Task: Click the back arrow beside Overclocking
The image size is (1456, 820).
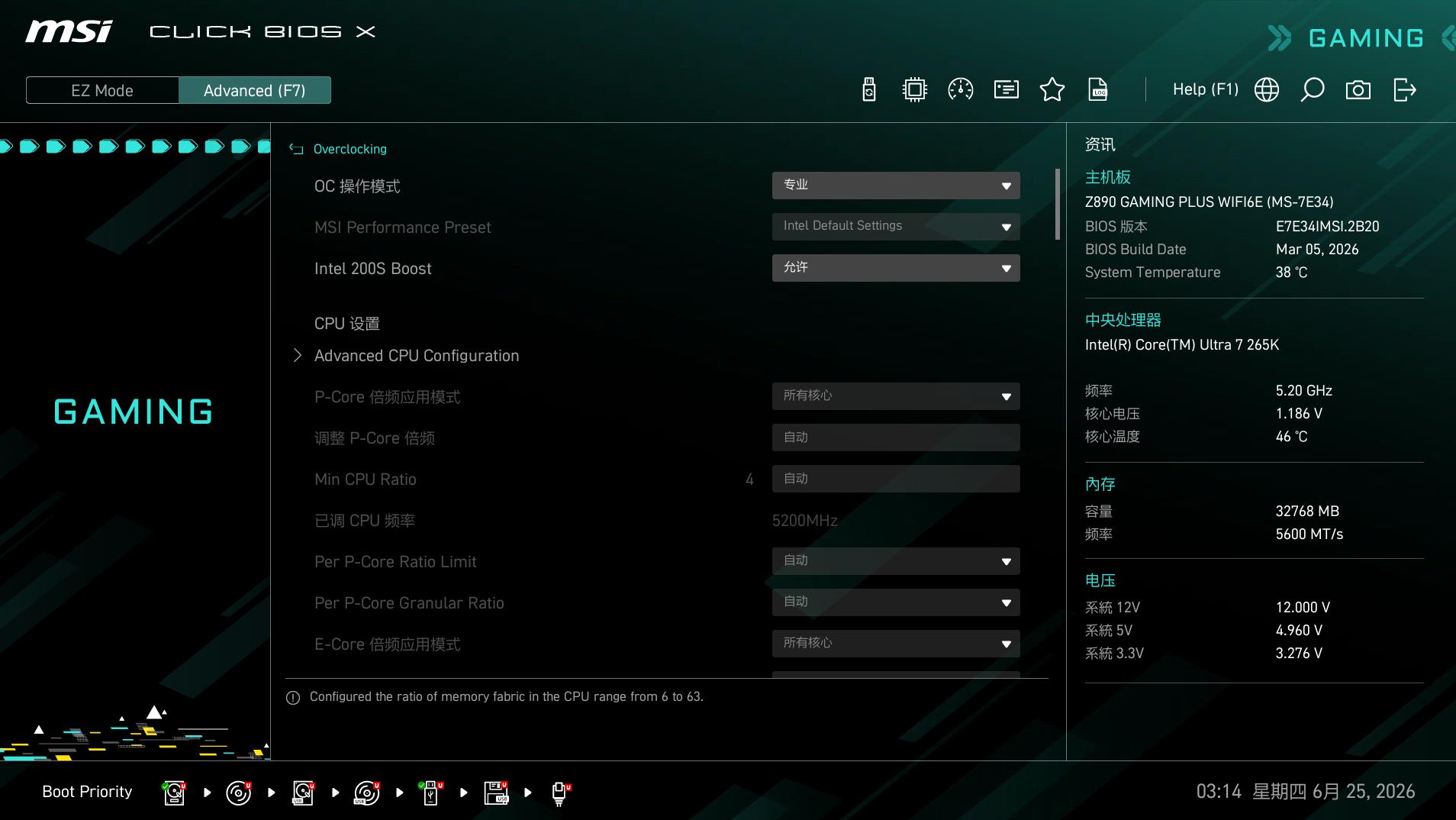Action: (296, 149)
